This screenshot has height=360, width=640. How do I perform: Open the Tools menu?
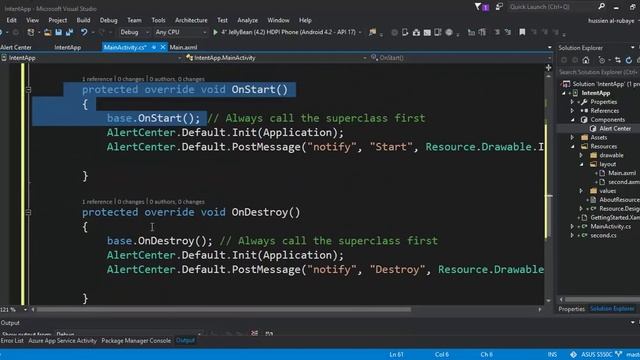coord(158,20)
